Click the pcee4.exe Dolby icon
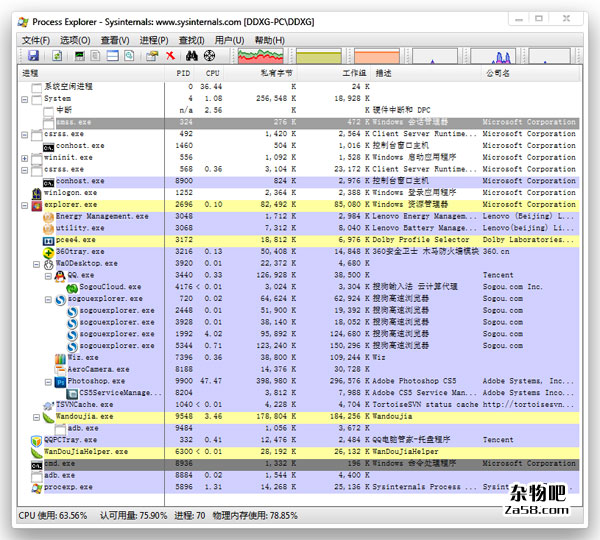Screen dimensions: 600x540 pyautogui.click(x=48, y=241)
